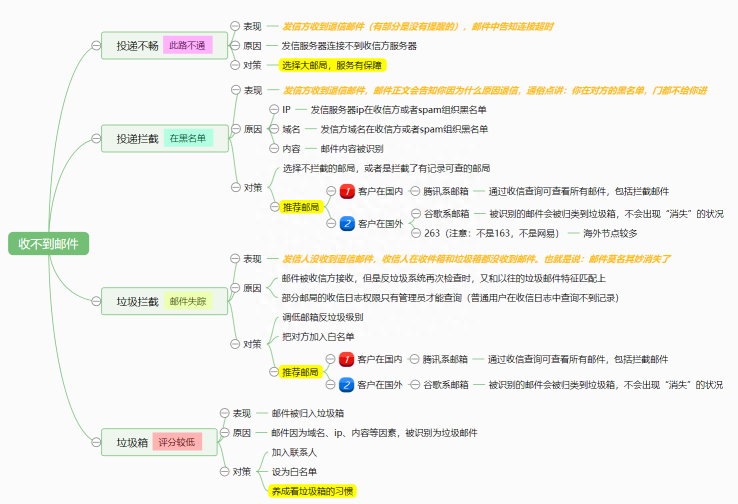738x504 pixels.
Task: Collapse the 对策 node under 投递不畅
Action: [x=235, y=65]
